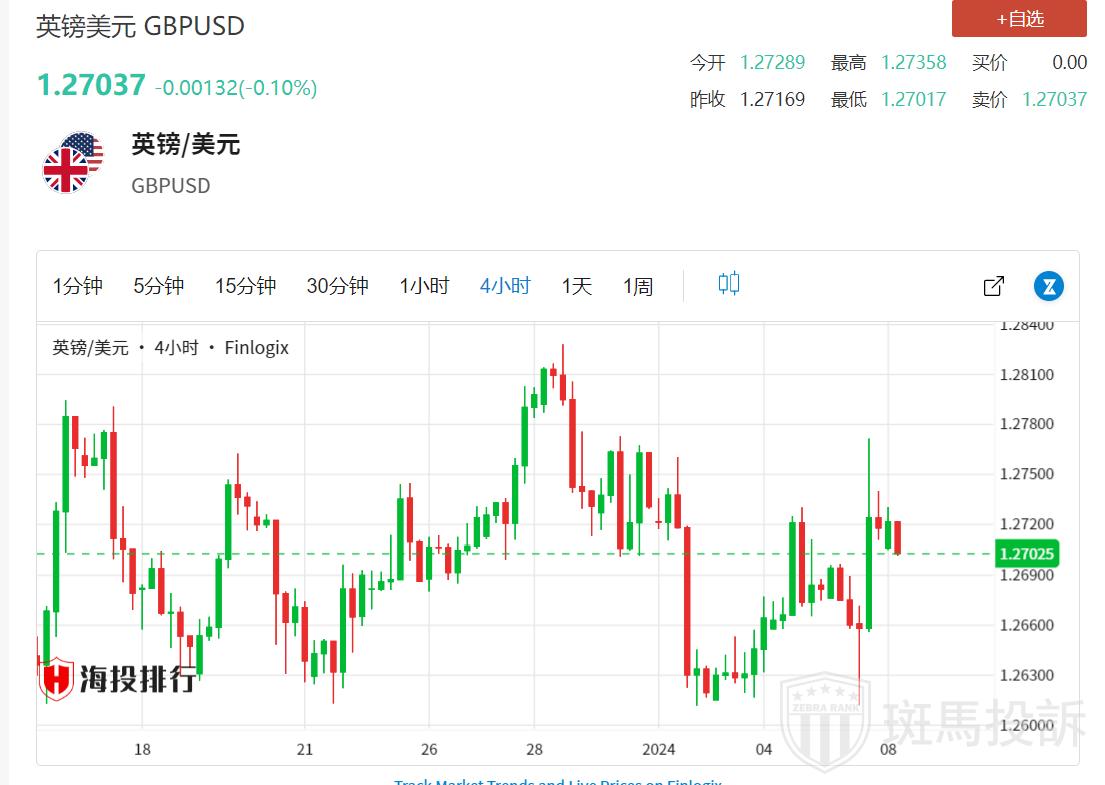Click the 2024 date label on time axis
This screenshot has width=1105, height=785.
pos(659,749)
